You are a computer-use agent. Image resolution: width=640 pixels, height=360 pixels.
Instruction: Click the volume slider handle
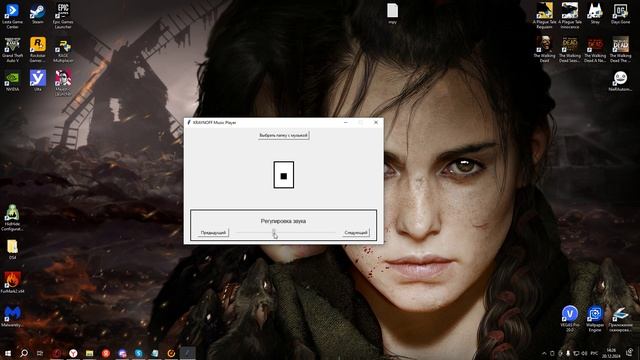tap(274, 232)
